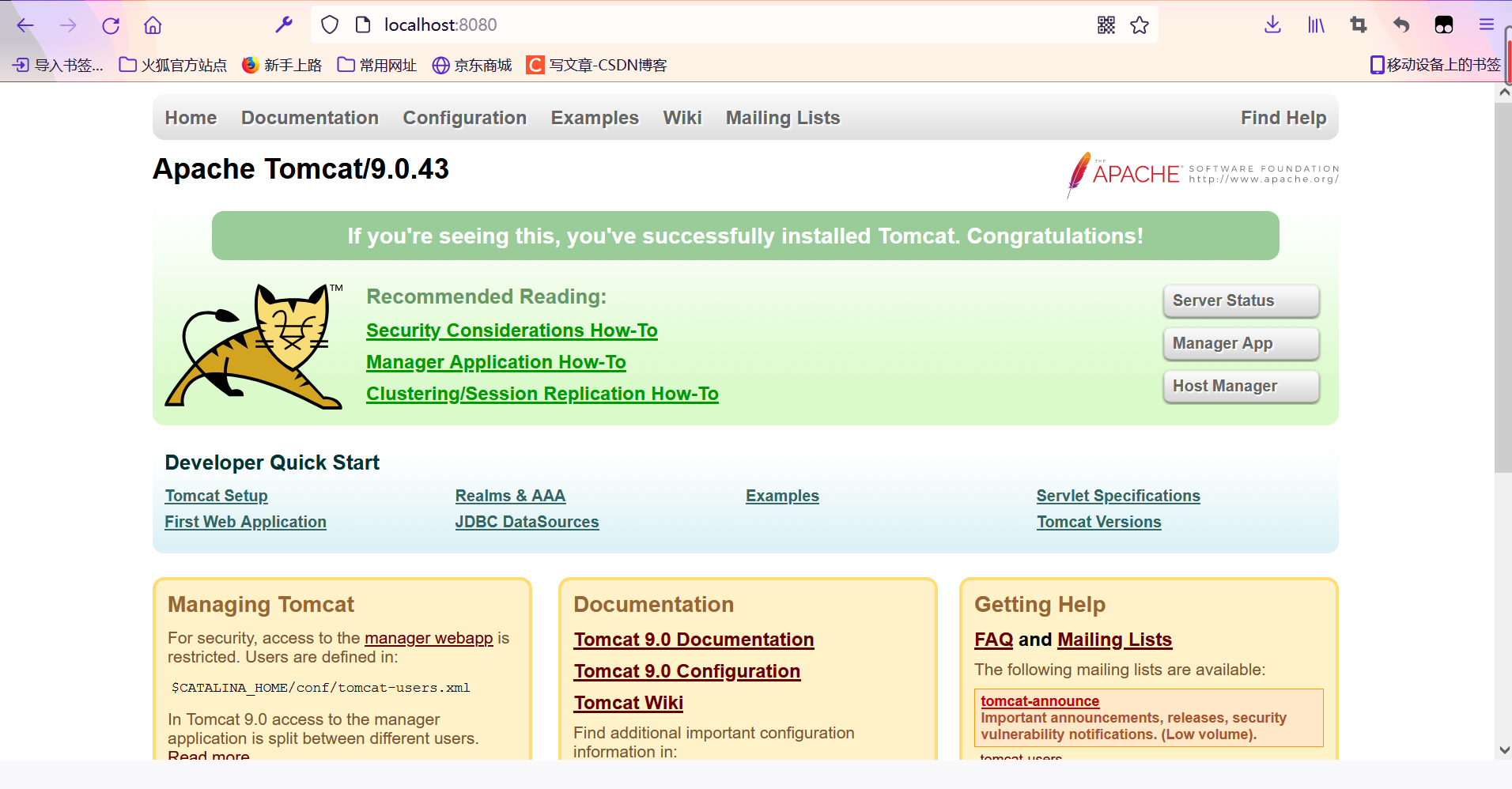Click the Apache Software Foundation feather logo
Screen dimensions: 1512x789
click(x=1202, y=175)
